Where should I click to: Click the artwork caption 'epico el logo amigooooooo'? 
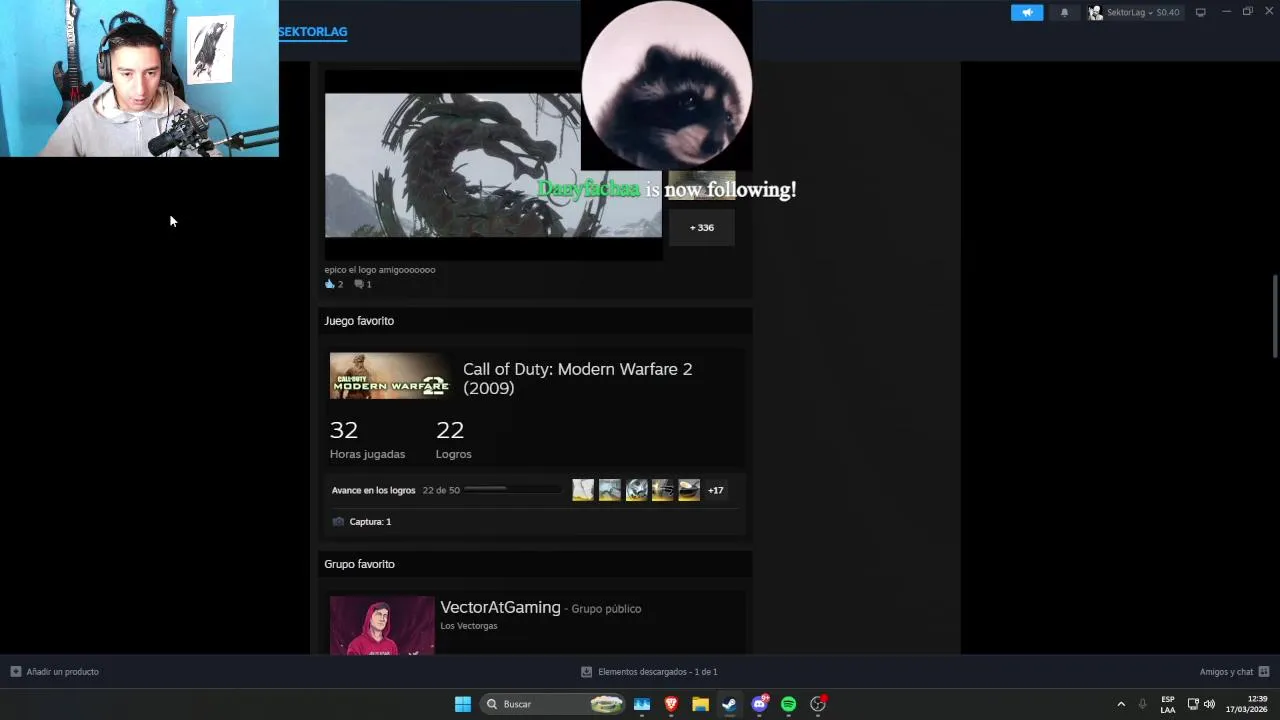point(380,270)
